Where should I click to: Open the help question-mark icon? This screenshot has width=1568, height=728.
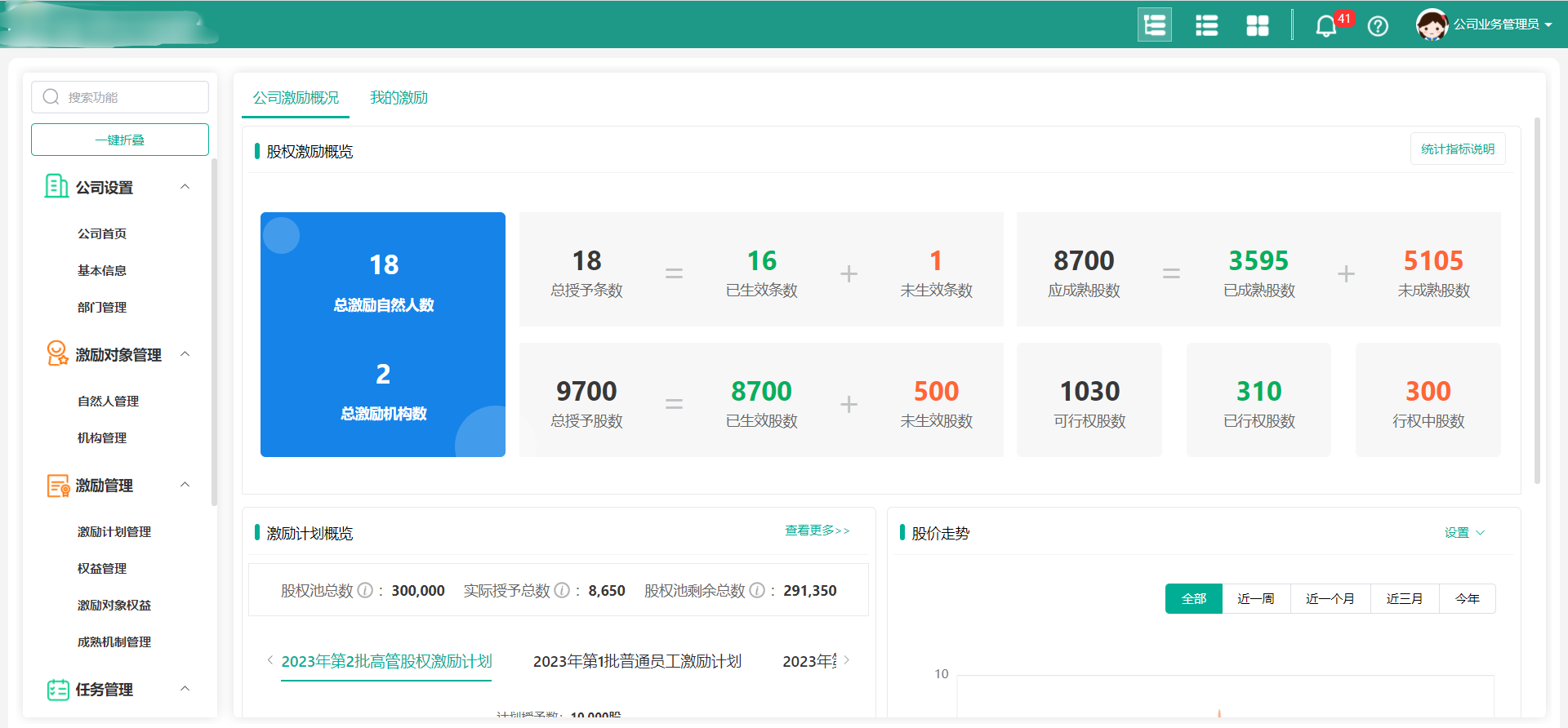[x=1378, y=26]
